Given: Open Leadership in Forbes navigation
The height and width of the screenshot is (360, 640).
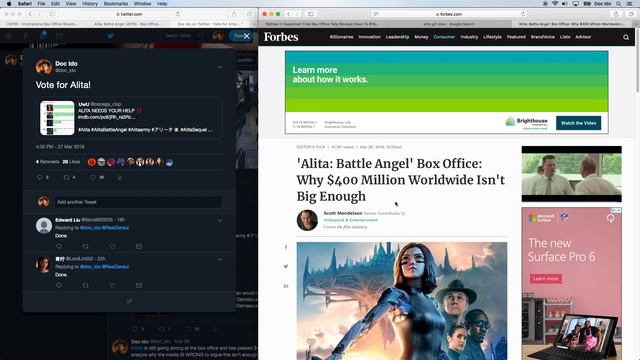Looking at the screenshot, I should [x=397, y=37].
